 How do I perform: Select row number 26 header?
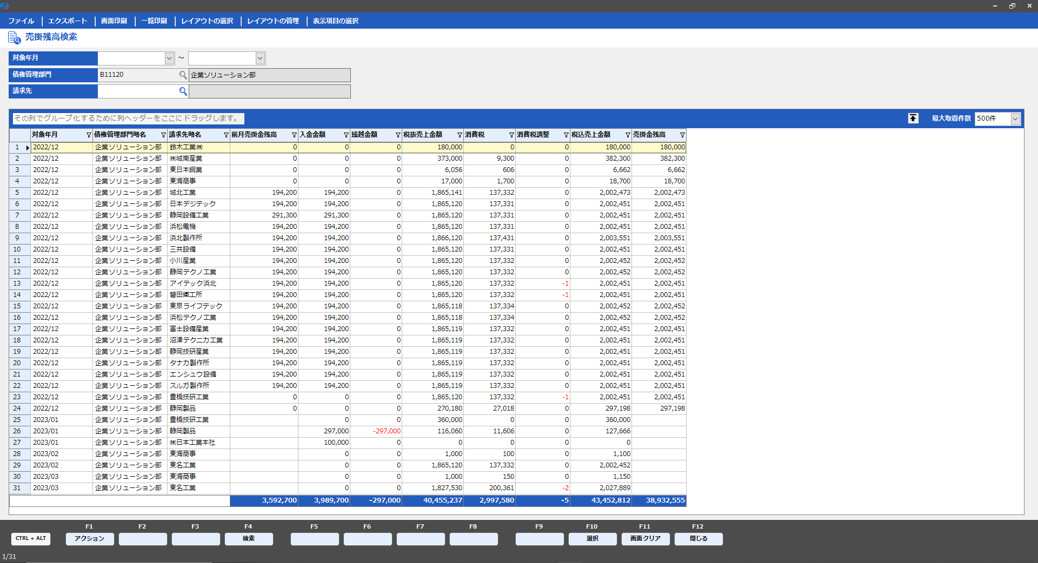[19, 431]
